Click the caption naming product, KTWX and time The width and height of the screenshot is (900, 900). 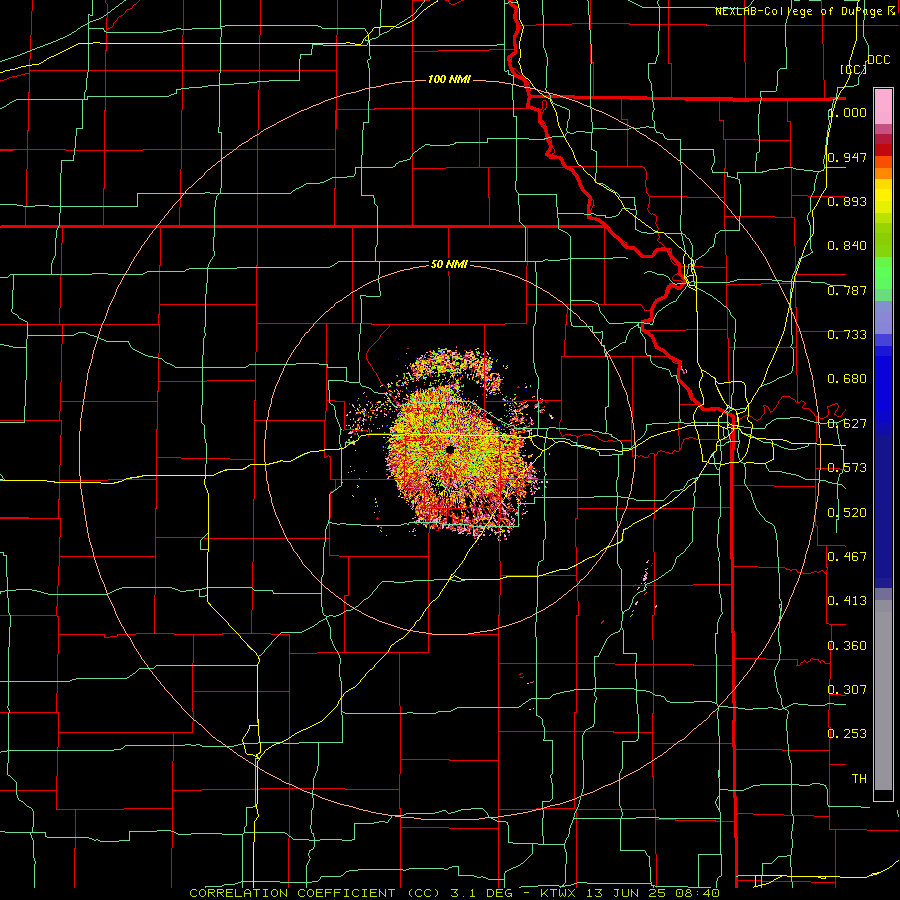455,893
